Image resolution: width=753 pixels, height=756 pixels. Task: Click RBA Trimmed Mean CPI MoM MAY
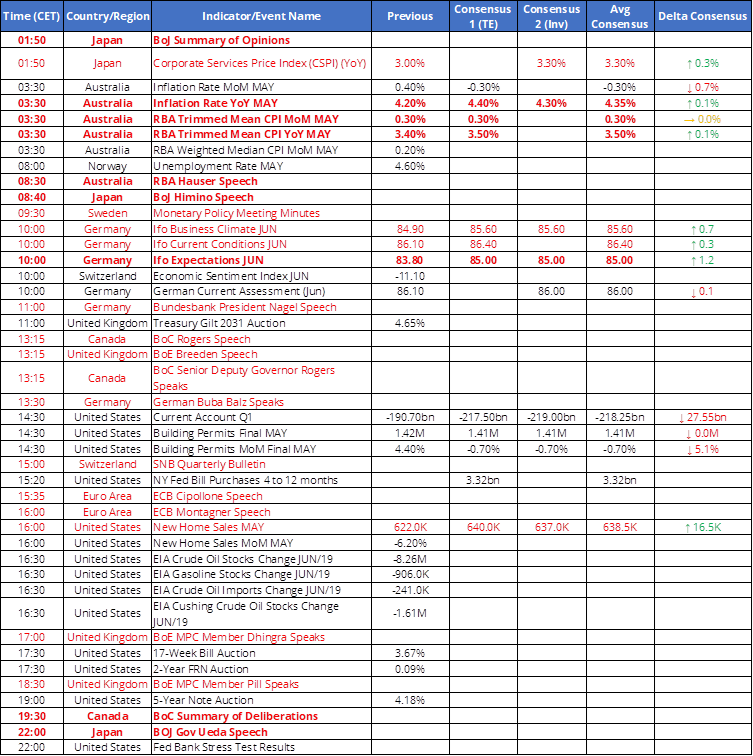click(261, 119)
